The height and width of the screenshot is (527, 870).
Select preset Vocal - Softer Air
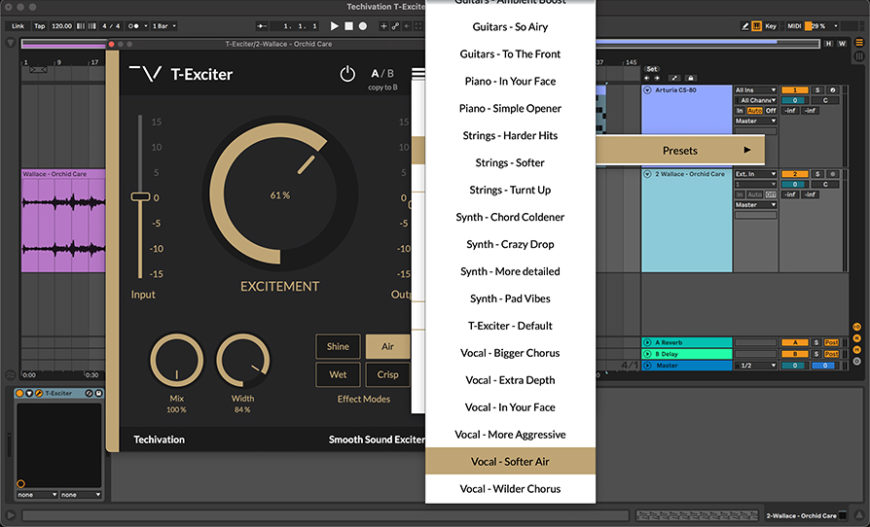[x=510, y=462]
